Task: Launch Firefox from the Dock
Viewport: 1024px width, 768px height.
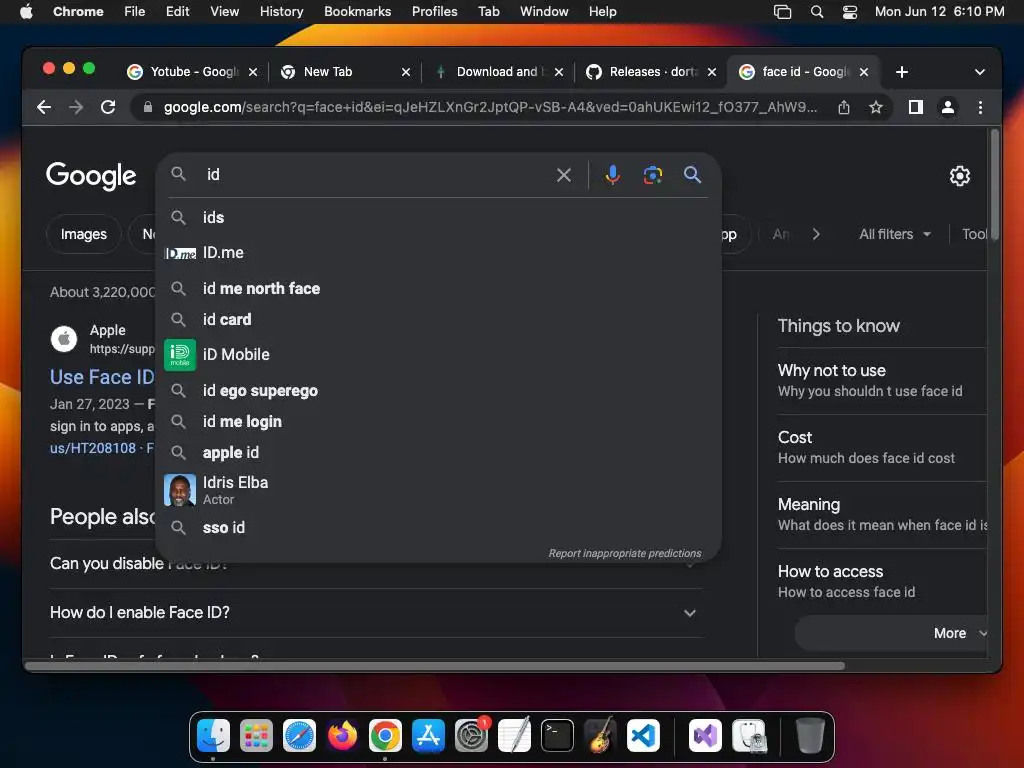Action: pyautogui.click(x=342, y=736)
